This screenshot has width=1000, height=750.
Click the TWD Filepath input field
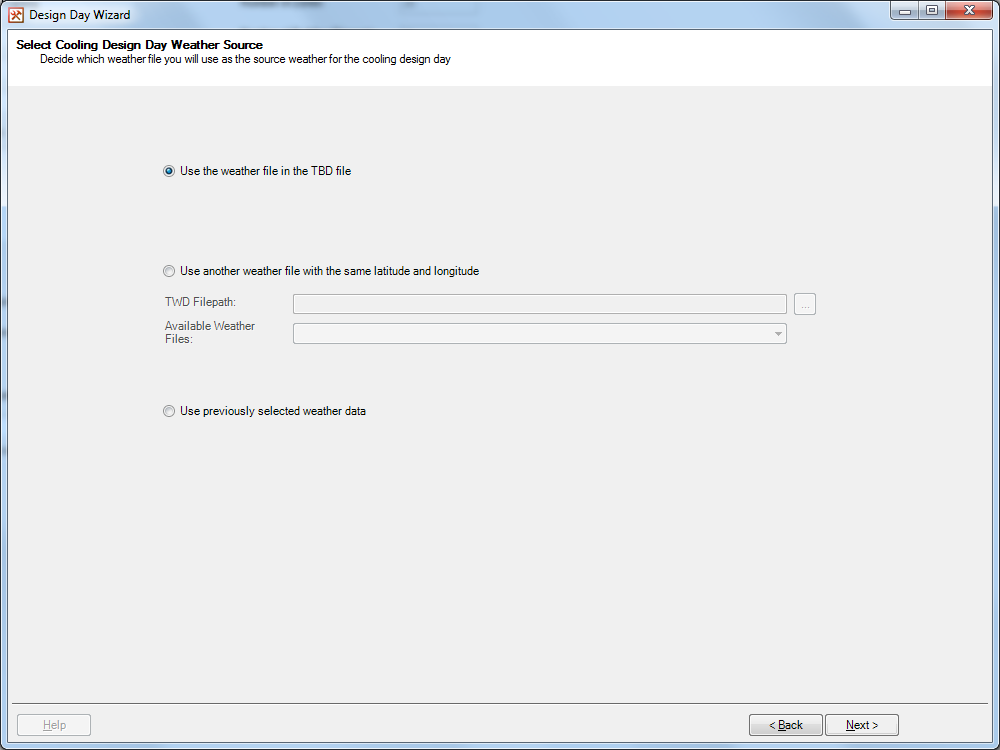(540, 304)
